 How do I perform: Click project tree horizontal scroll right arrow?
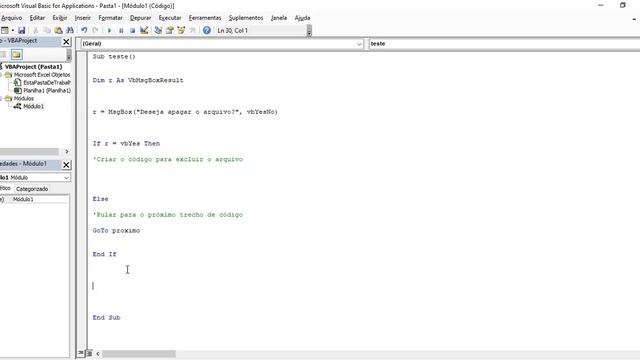pyautogui.click(x=67, y=151)
